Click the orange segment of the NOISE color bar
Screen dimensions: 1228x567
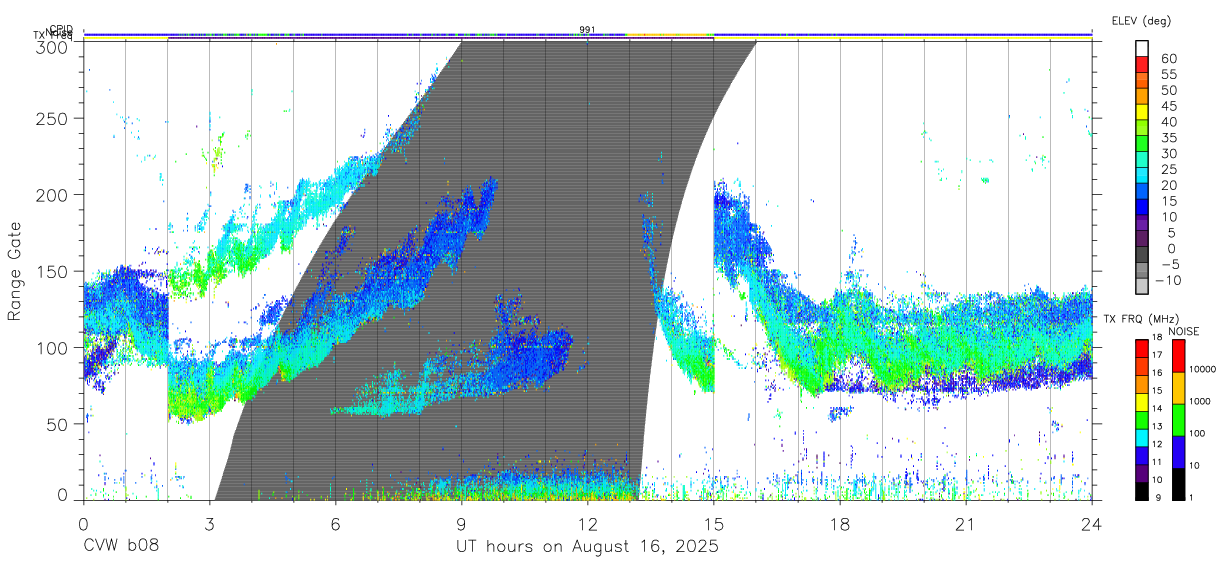(x=1177, y=388)
